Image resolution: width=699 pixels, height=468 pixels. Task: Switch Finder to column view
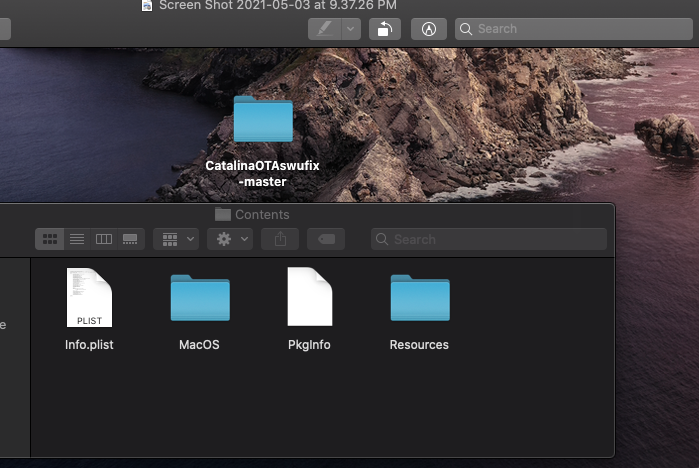(103, 239)
